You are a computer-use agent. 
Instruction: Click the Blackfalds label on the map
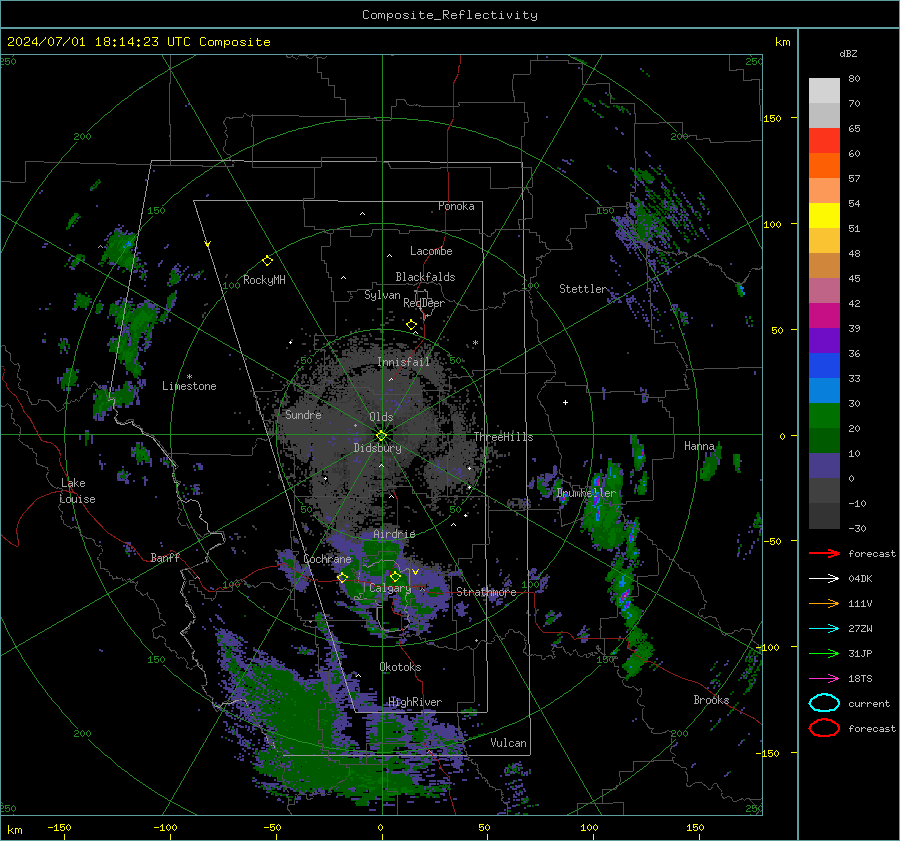coord(425,277)
